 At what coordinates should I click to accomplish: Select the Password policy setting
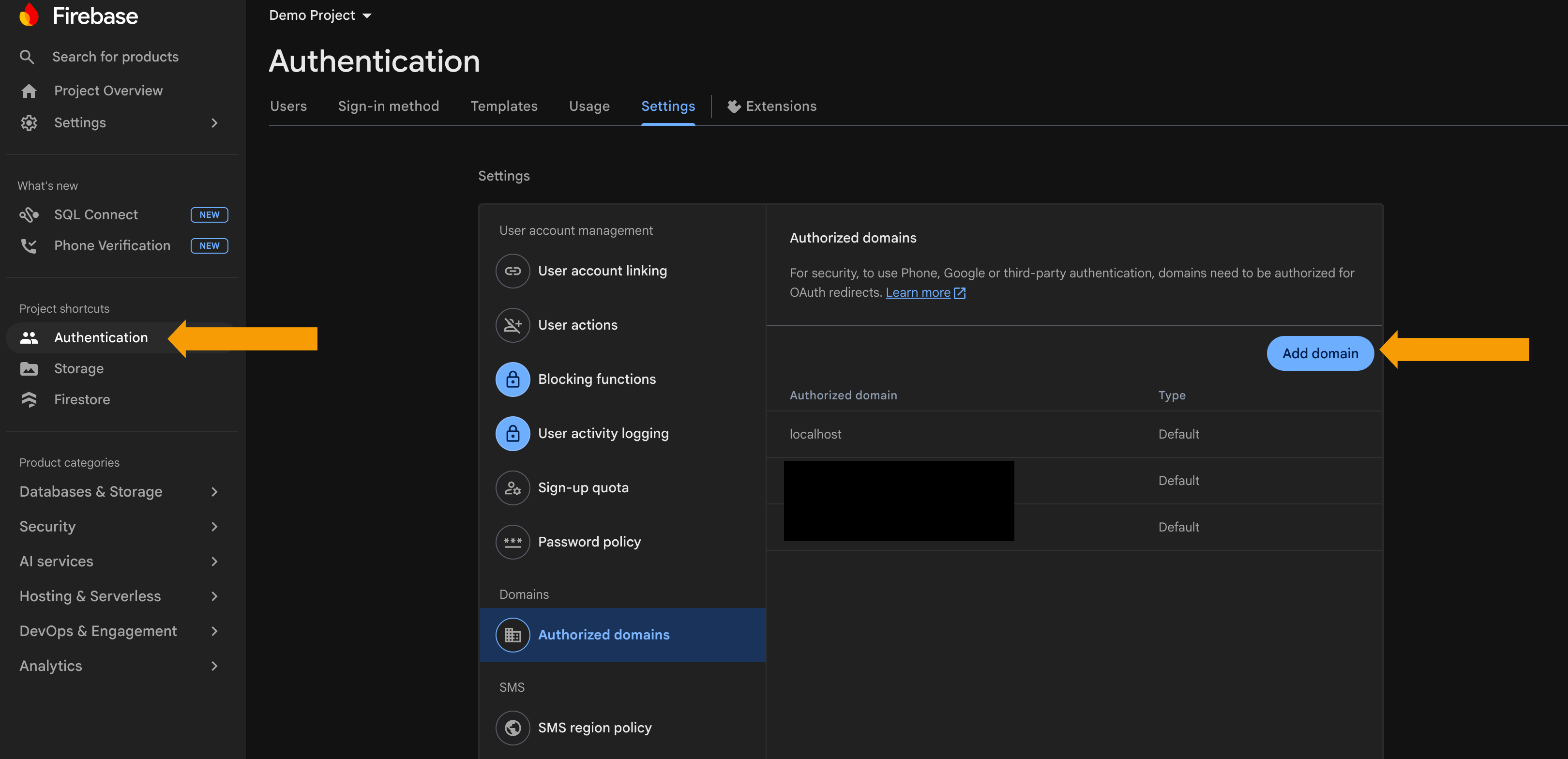(622, 542)
